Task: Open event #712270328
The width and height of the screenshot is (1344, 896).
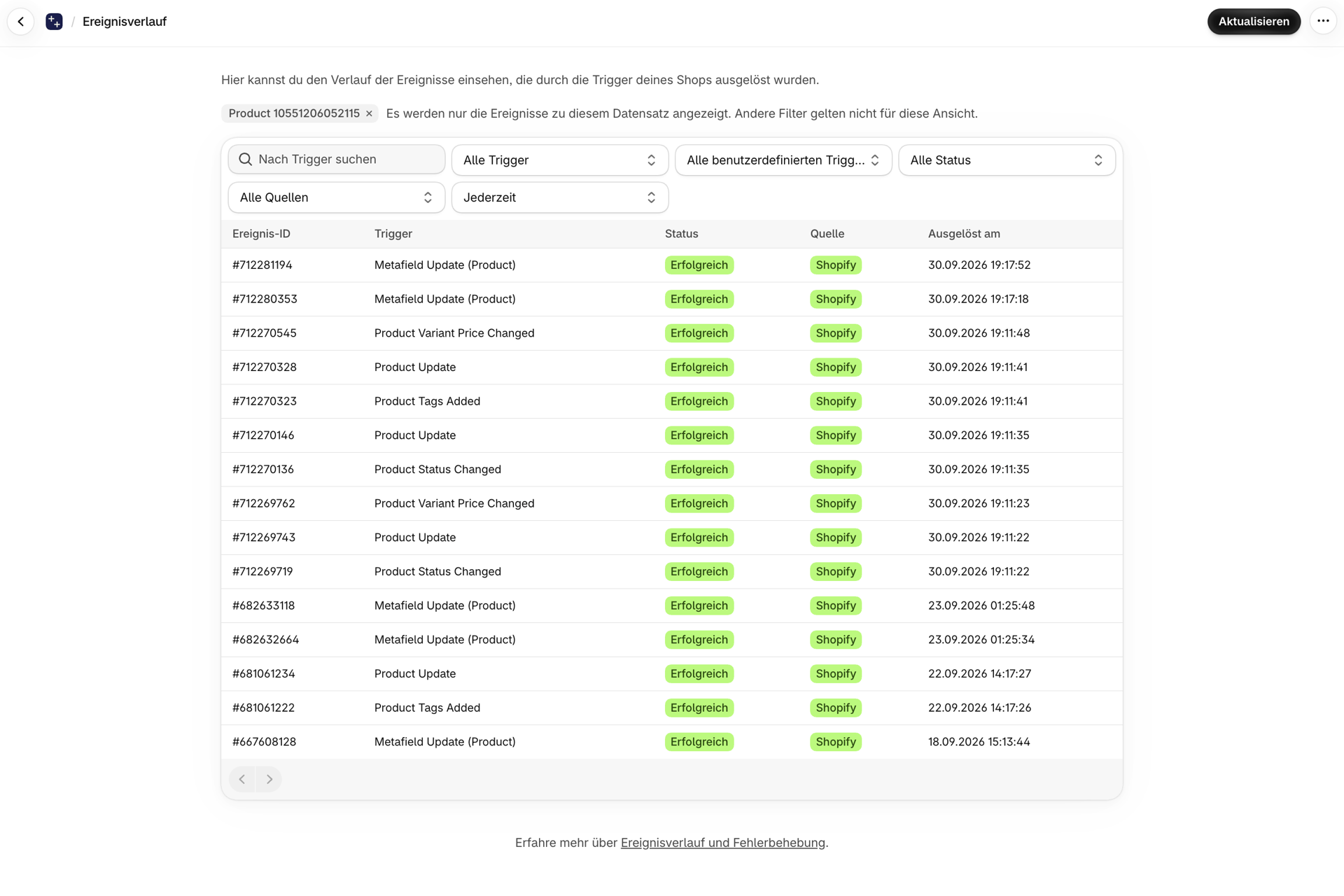Action: click(672, 367)
